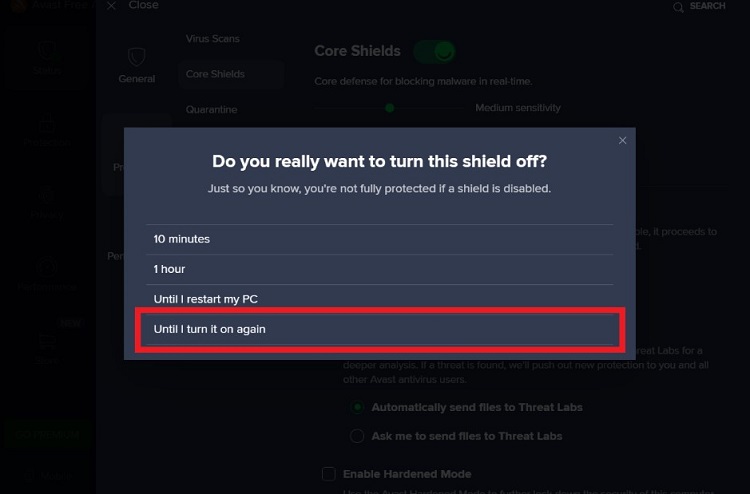Click the Close settings X icon
The width and height of the screenshot is (750, 494).
click(x=111, y=6)
